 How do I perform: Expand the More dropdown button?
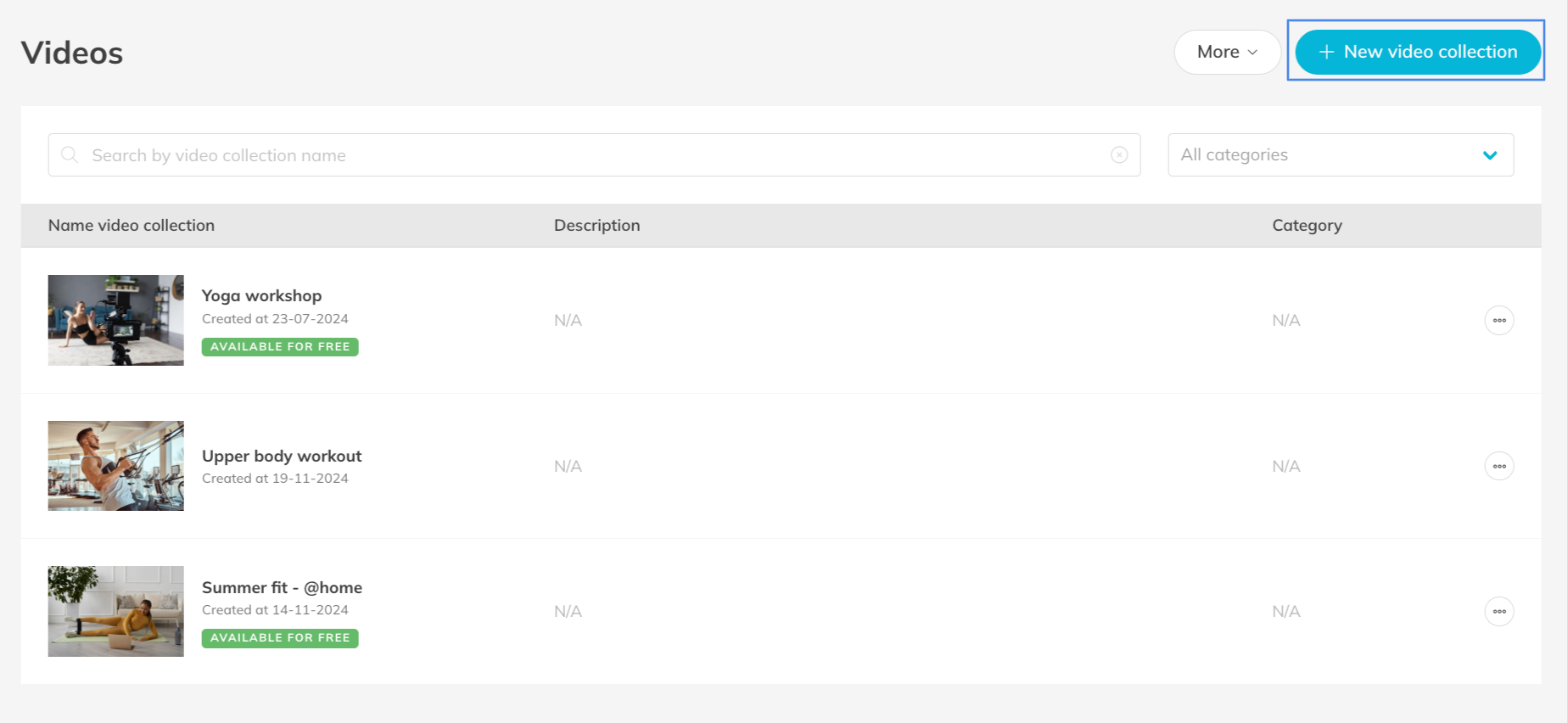(x=1227, y=52)
